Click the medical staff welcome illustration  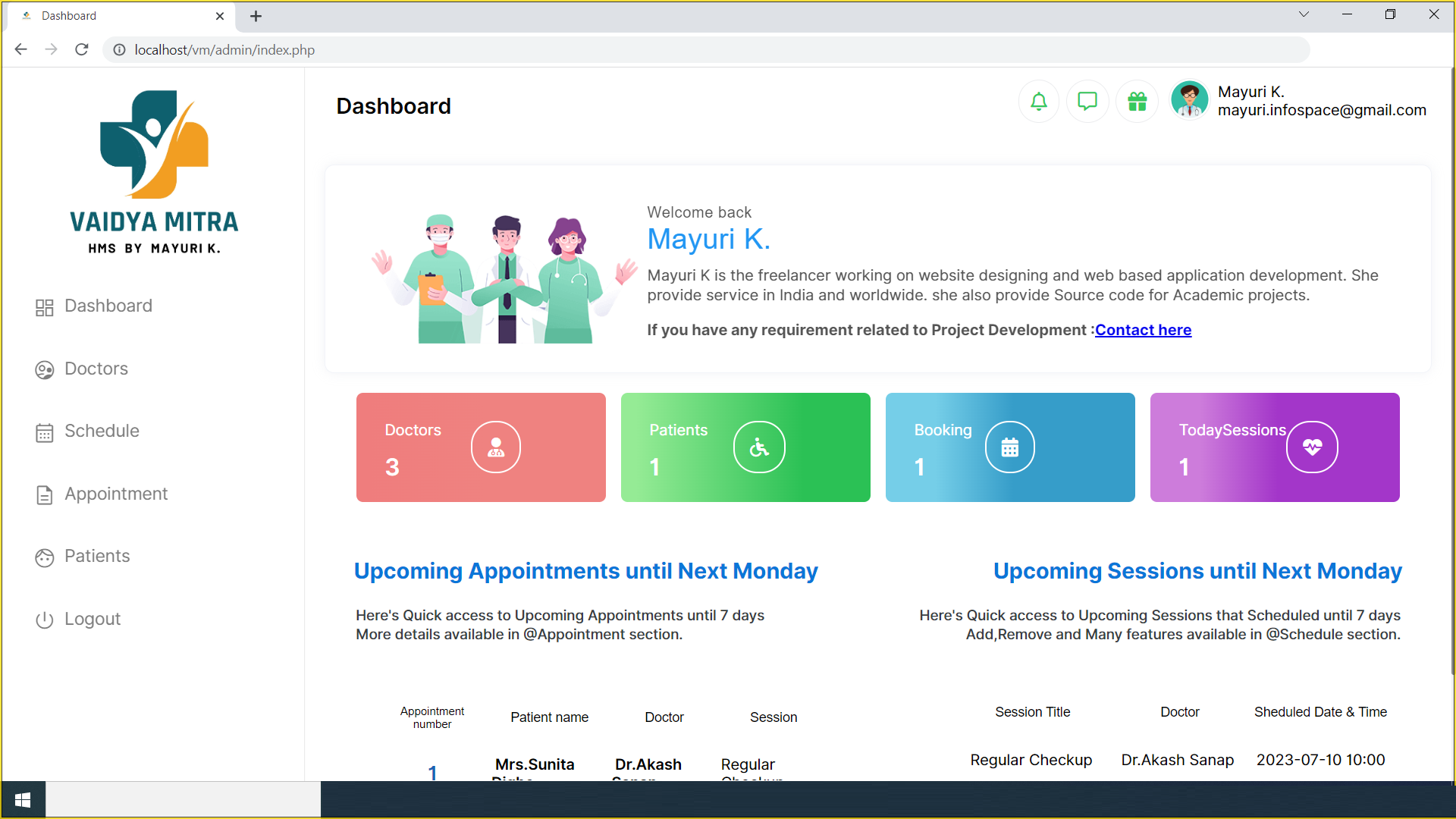pyautogui.click(x=504, y=278)
